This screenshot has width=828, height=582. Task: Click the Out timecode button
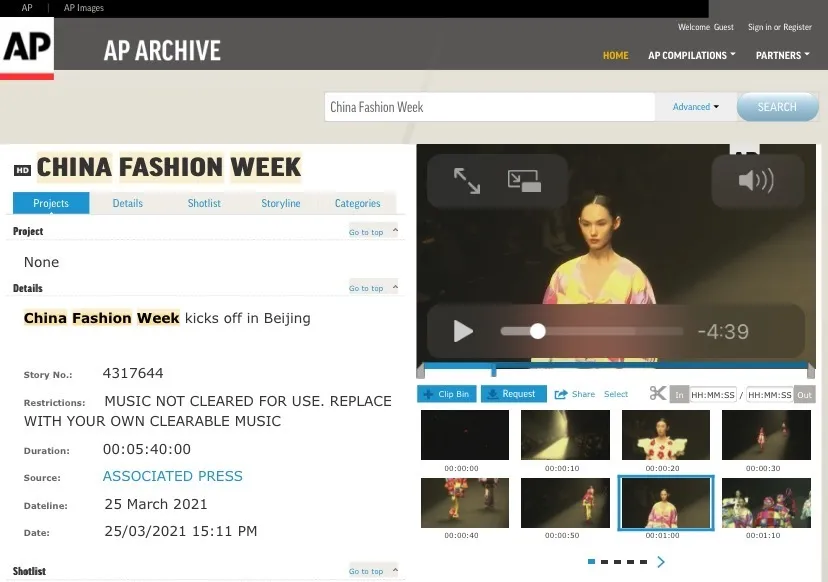click(x=804, y=395)
